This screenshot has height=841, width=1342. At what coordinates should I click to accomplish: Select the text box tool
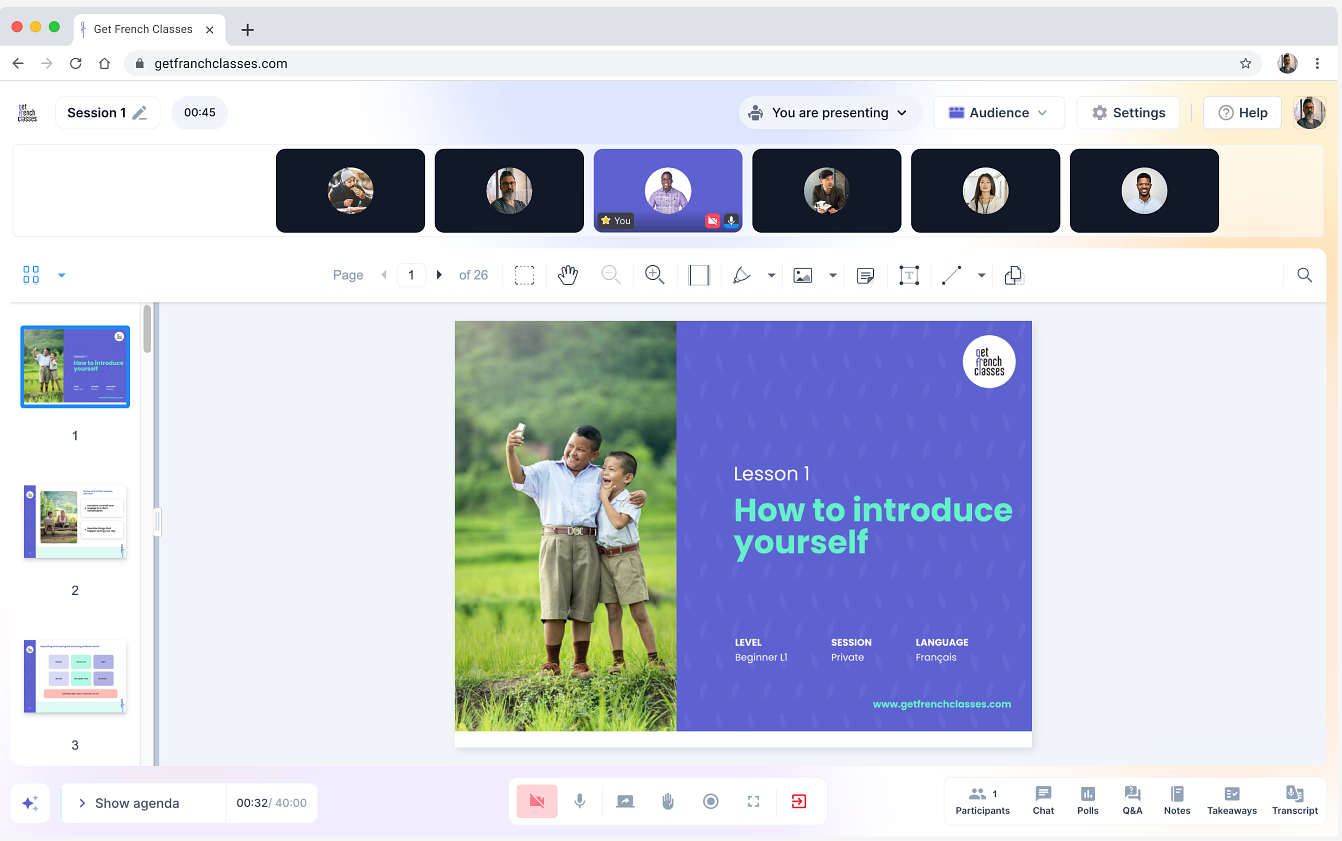pyautogui.click(x=908, y=275)
